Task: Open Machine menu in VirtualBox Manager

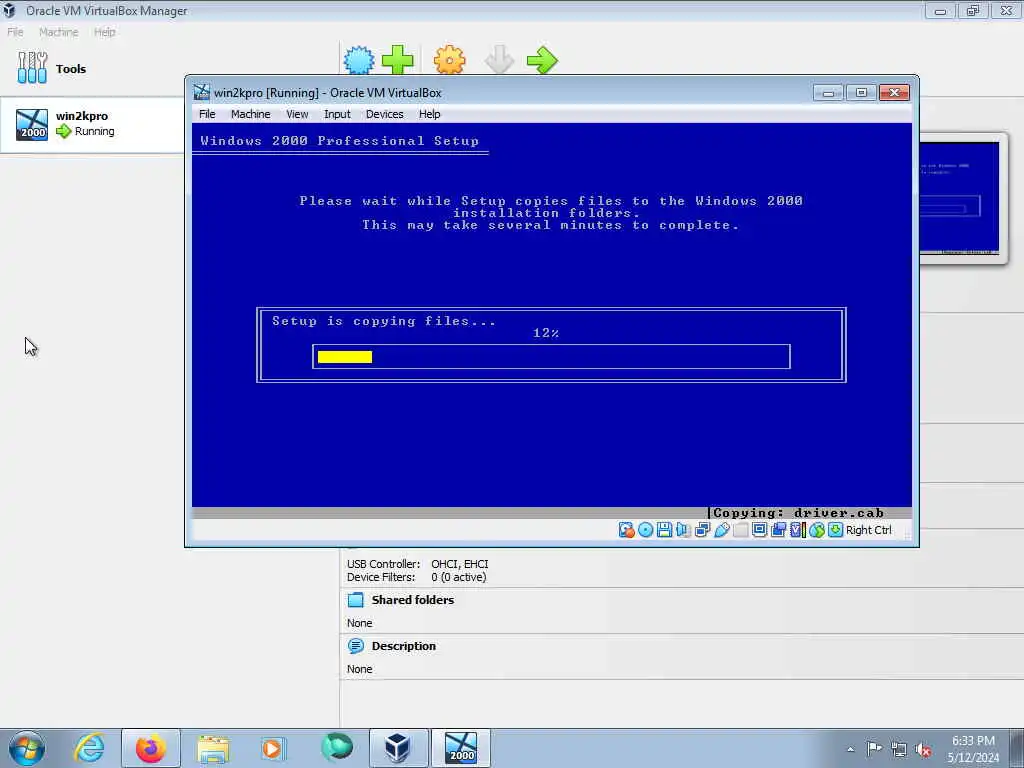Action: point(58,32)
